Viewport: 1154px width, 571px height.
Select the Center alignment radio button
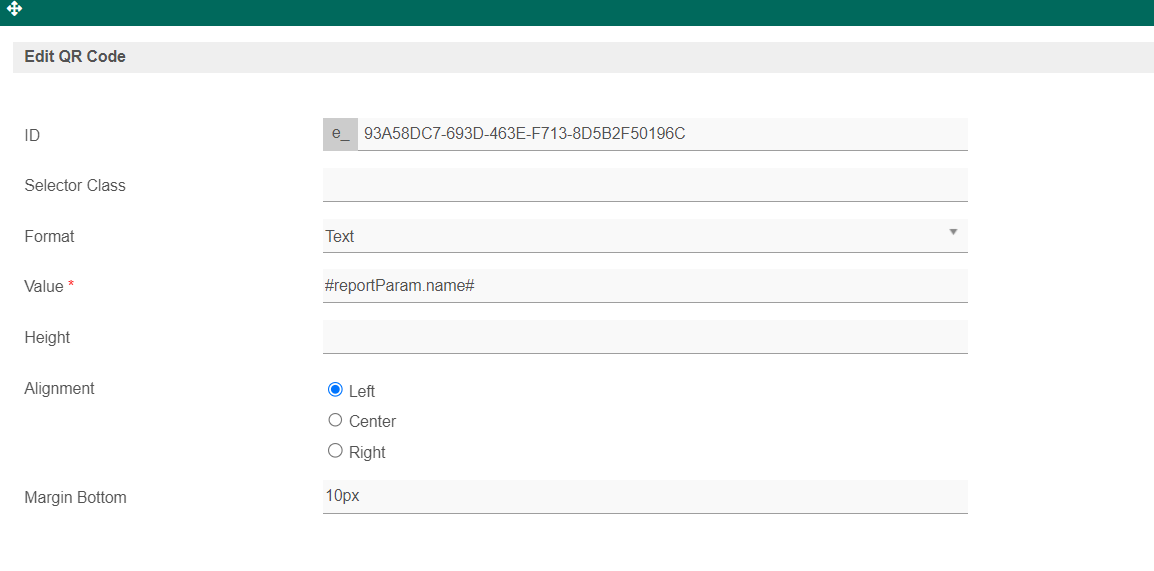point(335,420)
